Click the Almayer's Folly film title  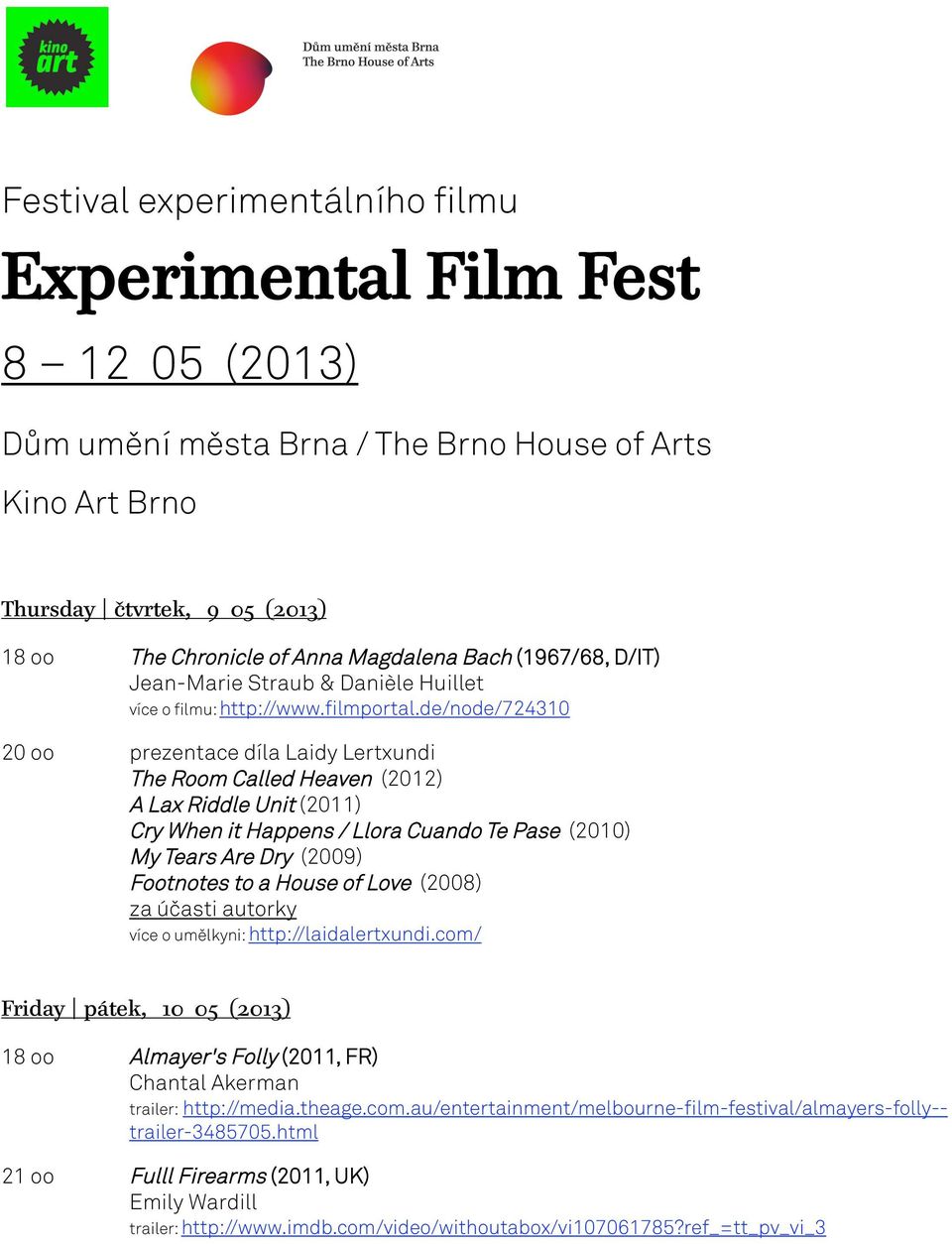coord(203,1057)
